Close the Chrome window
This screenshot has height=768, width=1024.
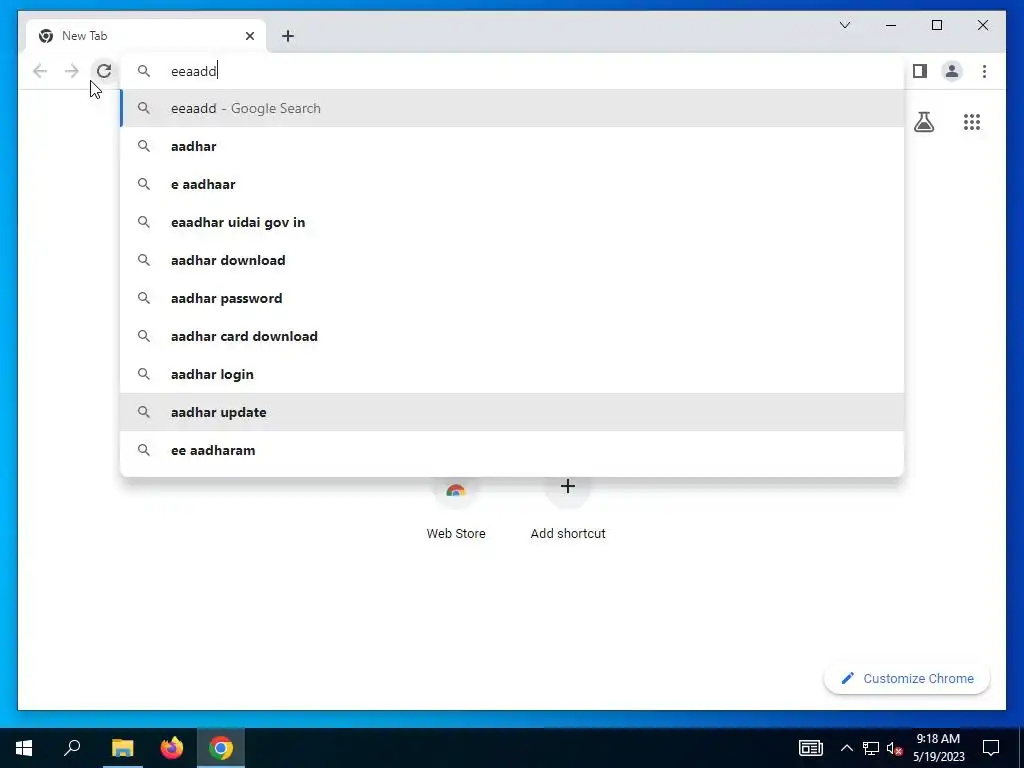pyautogui.click(x=983, y=25)
